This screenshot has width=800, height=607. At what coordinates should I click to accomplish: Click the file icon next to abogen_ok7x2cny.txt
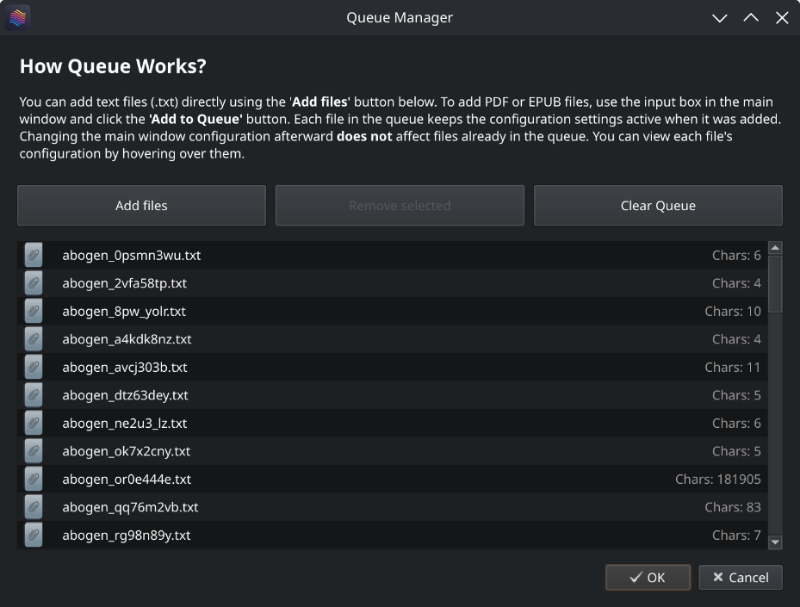click(33, 451)
